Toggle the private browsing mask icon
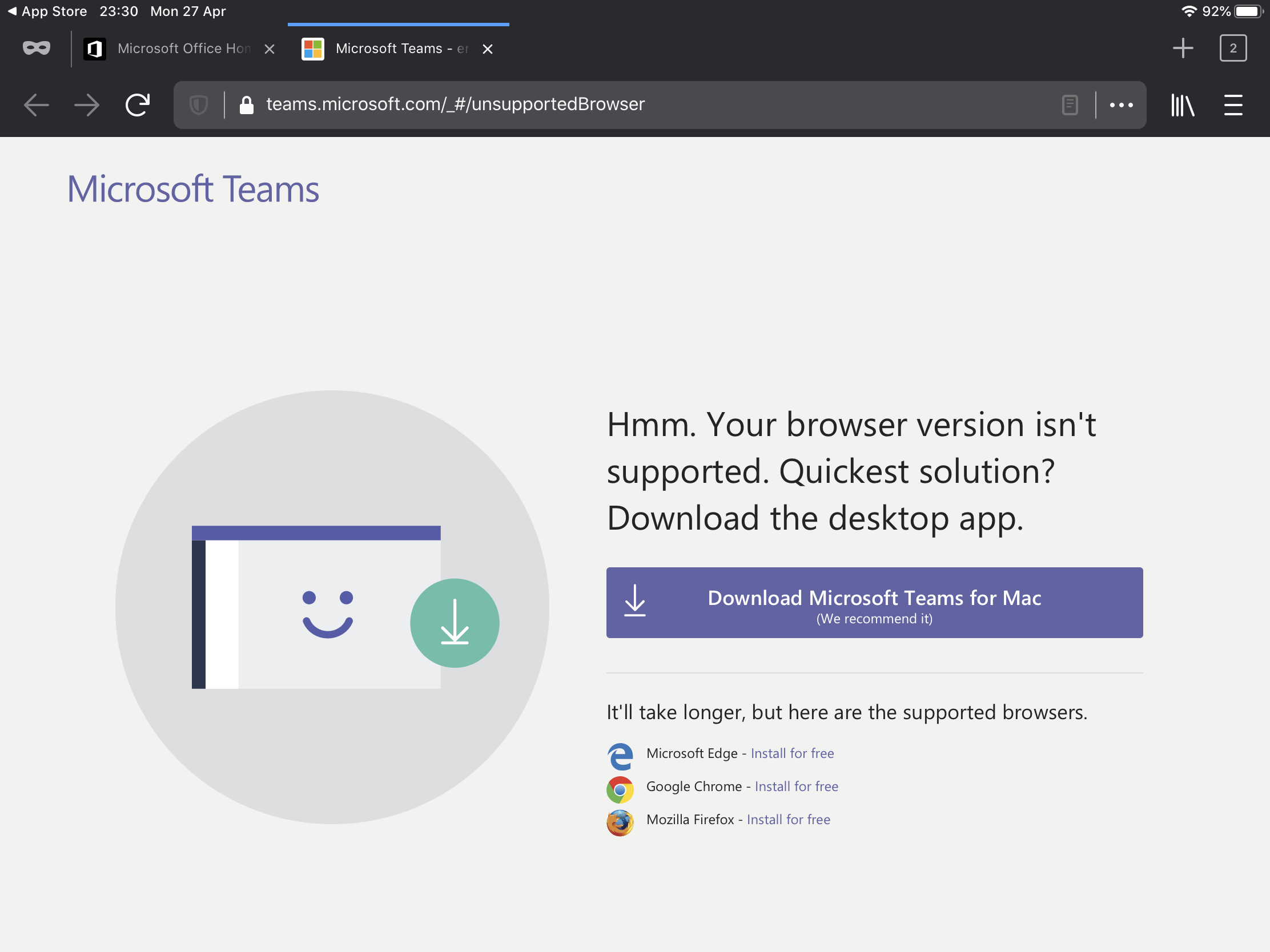 click(36, 48)
